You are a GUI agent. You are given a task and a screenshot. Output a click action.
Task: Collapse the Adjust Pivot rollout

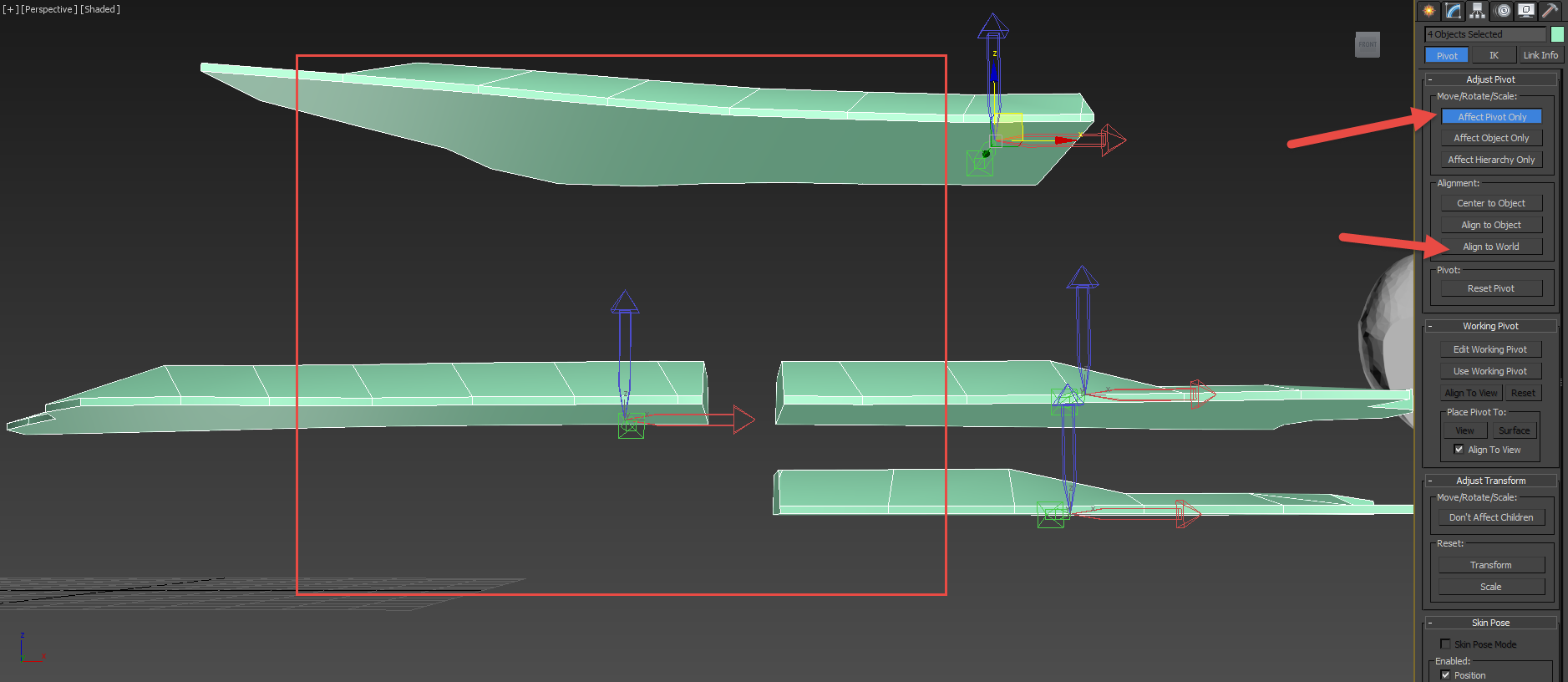[x=1491, y=79]
